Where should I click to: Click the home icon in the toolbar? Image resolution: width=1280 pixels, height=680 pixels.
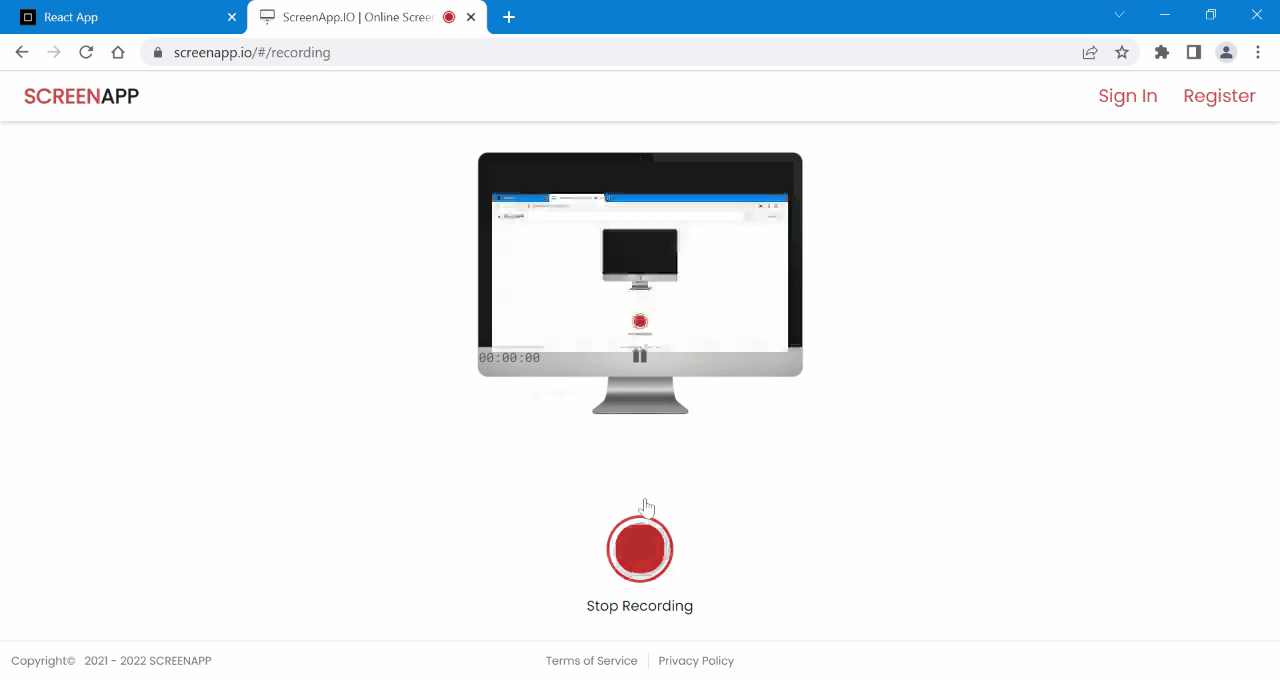click(x=117, y=51)
